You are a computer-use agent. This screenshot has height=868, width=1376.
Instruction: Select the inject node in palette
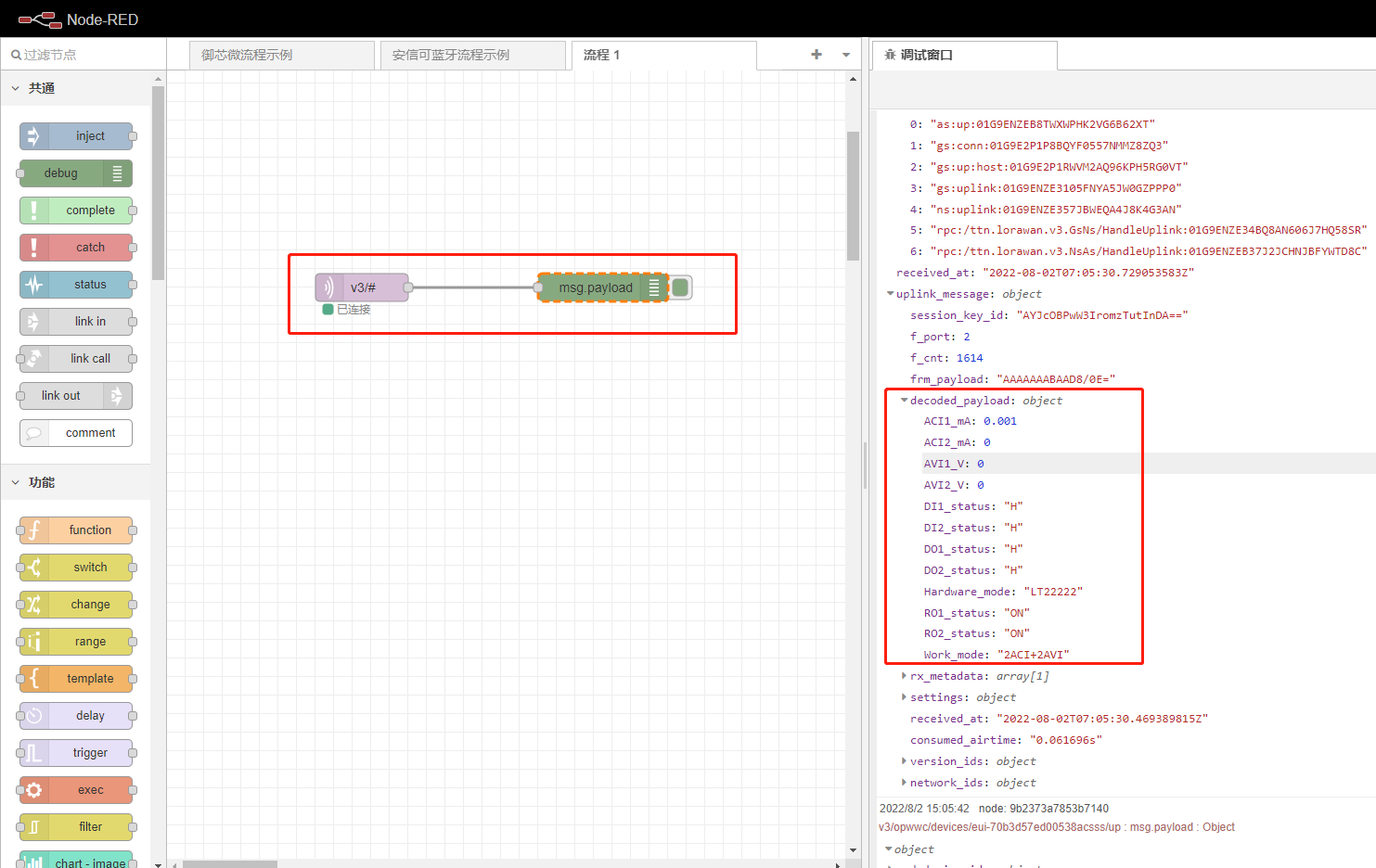pyautogui.click(x=76, y=136)
